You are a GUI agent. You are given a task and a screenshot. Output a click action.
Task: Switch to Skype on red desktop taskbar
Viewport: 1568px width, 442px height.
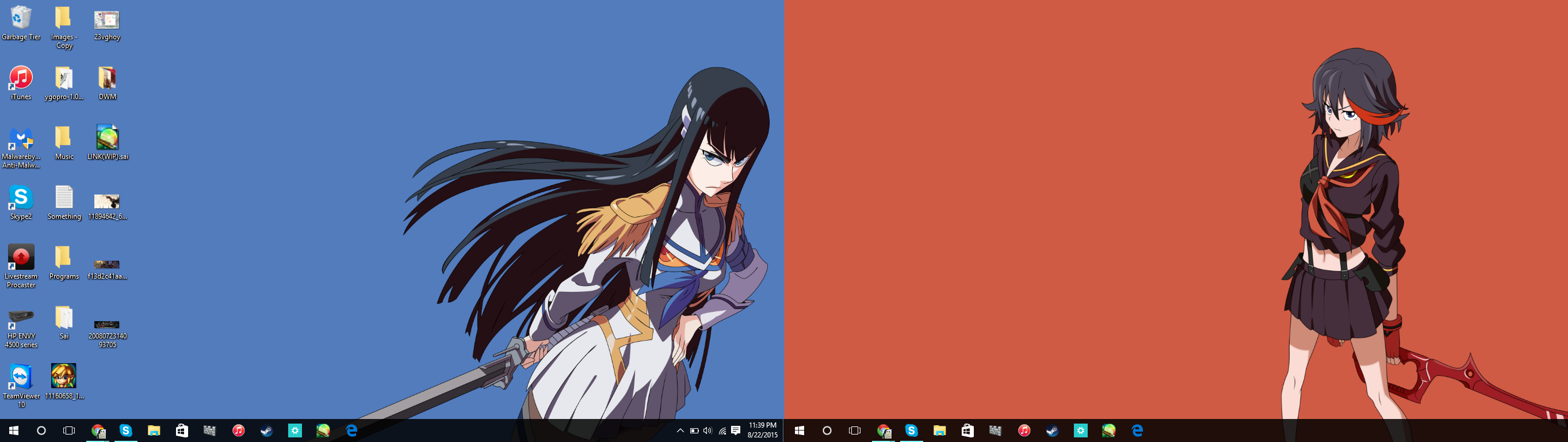(x=911, y=430)
